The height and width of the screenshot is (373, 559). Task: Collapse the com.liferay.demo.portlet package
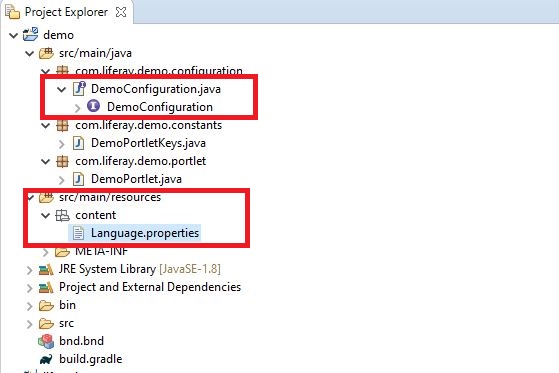pos(46,162)
